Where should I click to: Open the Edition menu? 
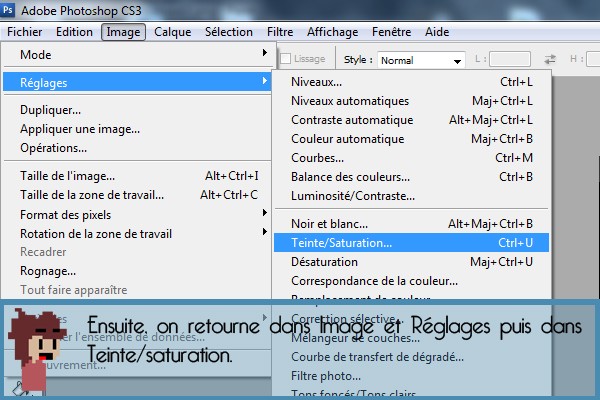pos(74,32)
